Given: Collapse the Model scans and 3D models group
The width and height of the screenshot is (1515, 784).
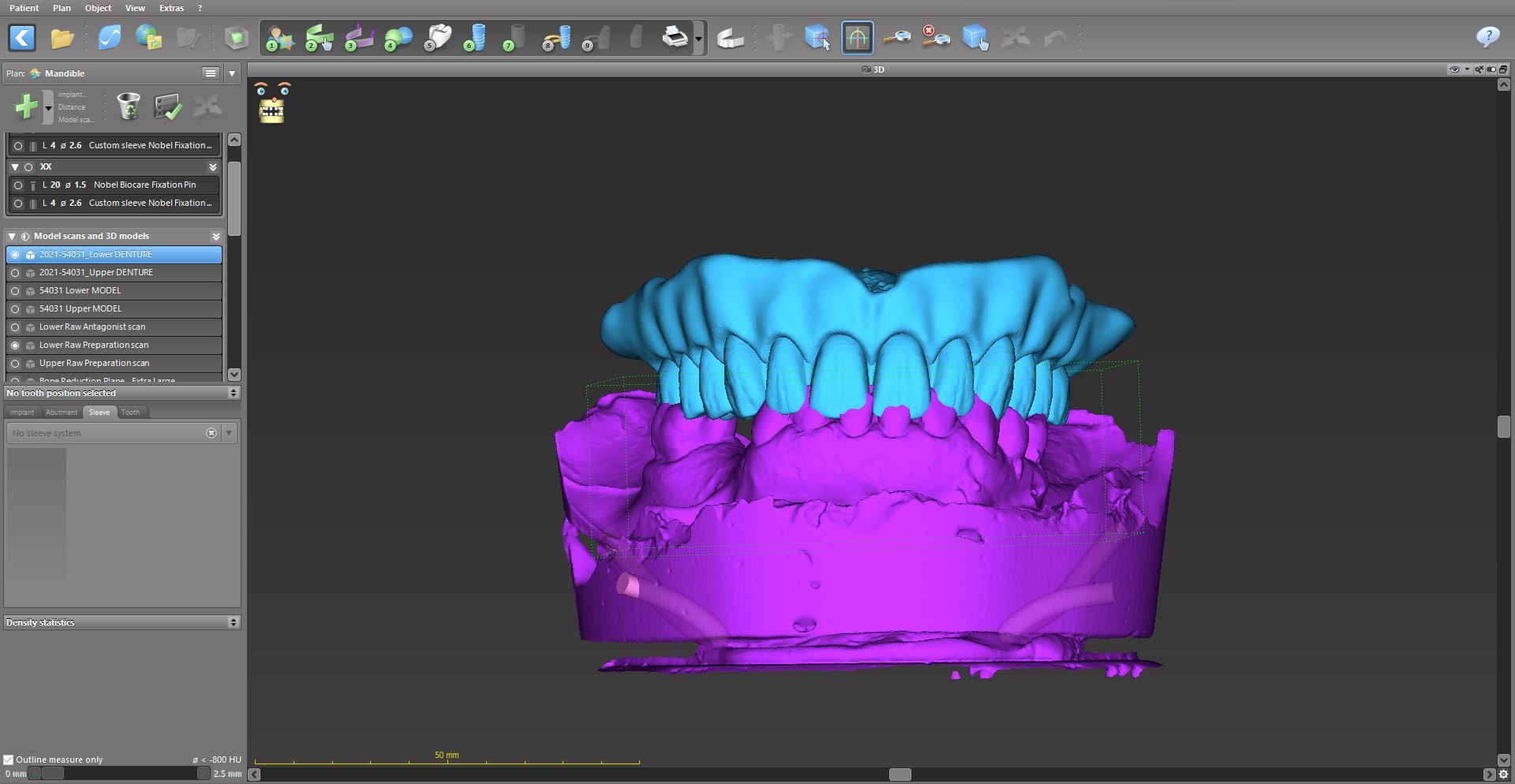Looking at the screenshot, I should click(x=12, y=236).
